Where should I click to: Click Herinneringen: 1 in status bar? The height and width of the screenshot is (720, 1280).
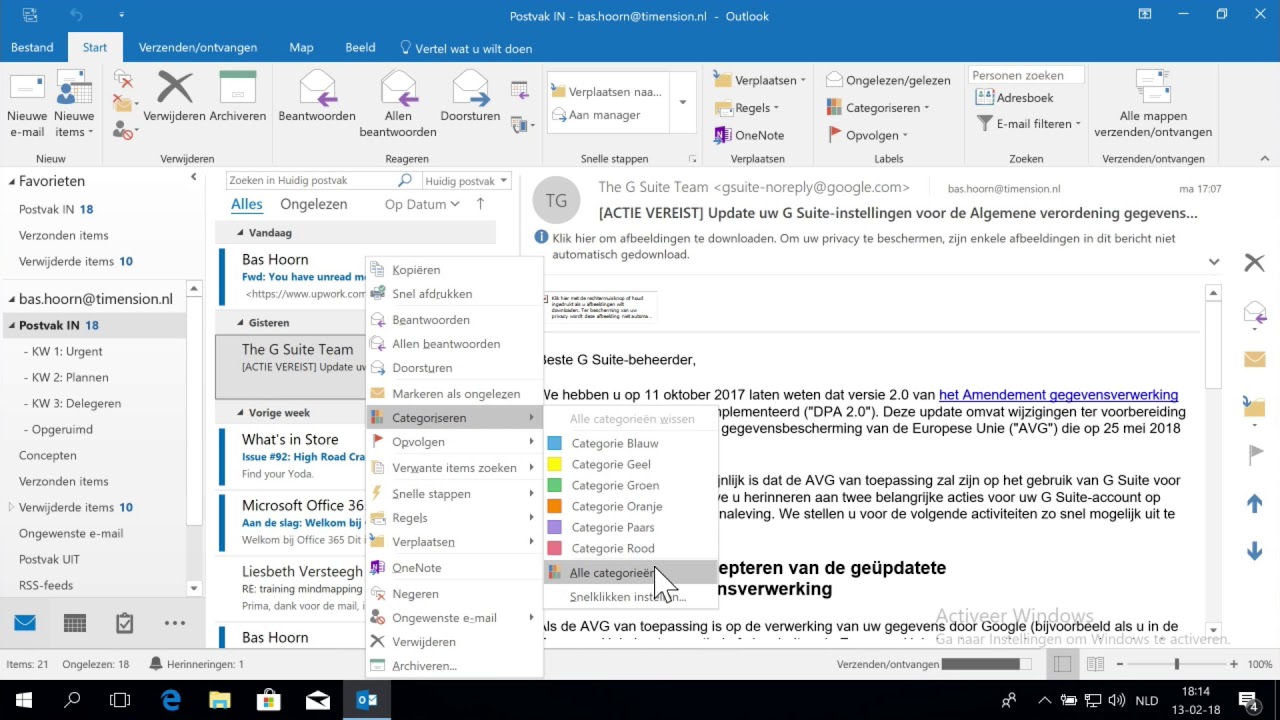(196, 664)
